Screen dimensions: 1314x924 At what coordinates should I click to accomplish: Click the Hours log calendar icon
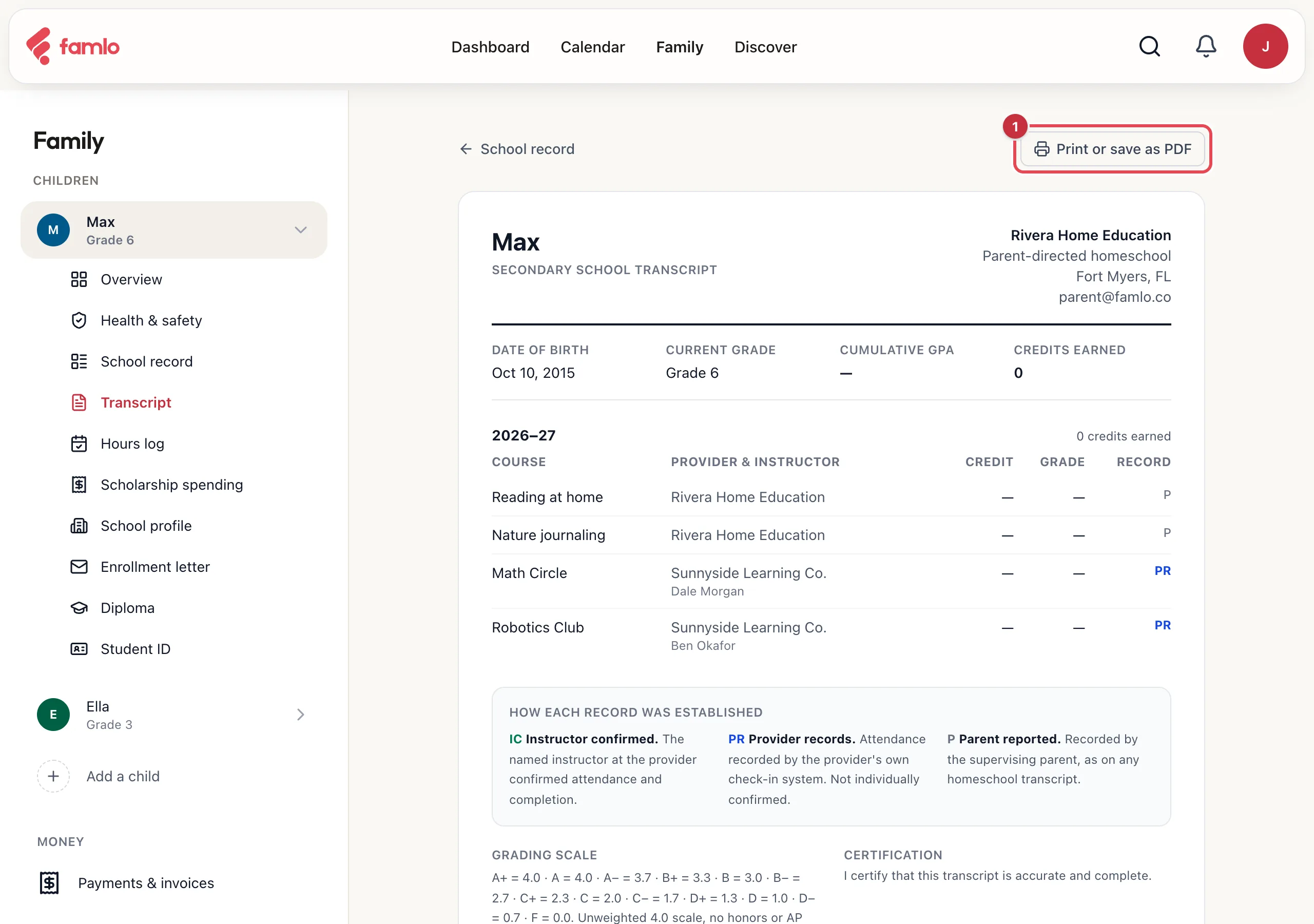pos(79,444)
